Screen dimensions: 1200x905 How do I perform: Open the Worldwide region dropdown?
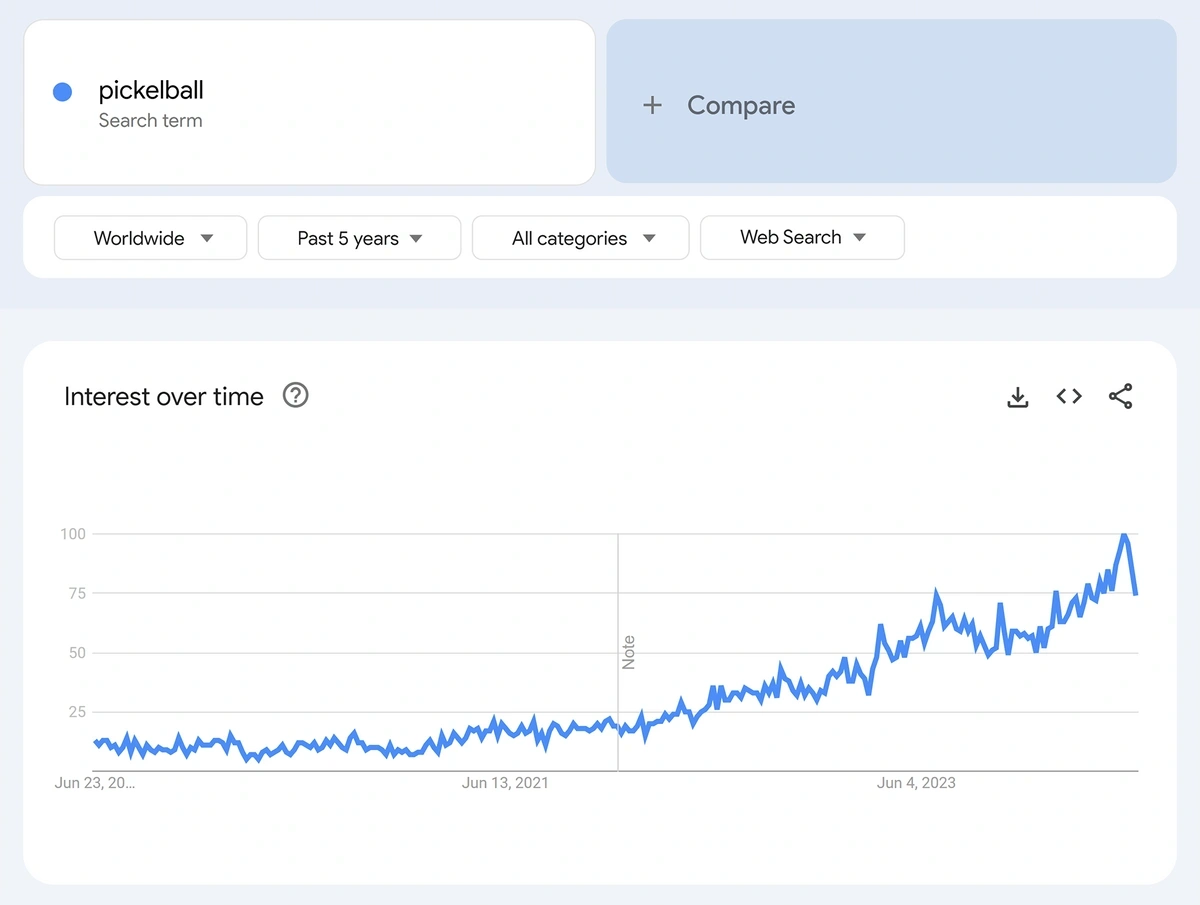point(150,238)
